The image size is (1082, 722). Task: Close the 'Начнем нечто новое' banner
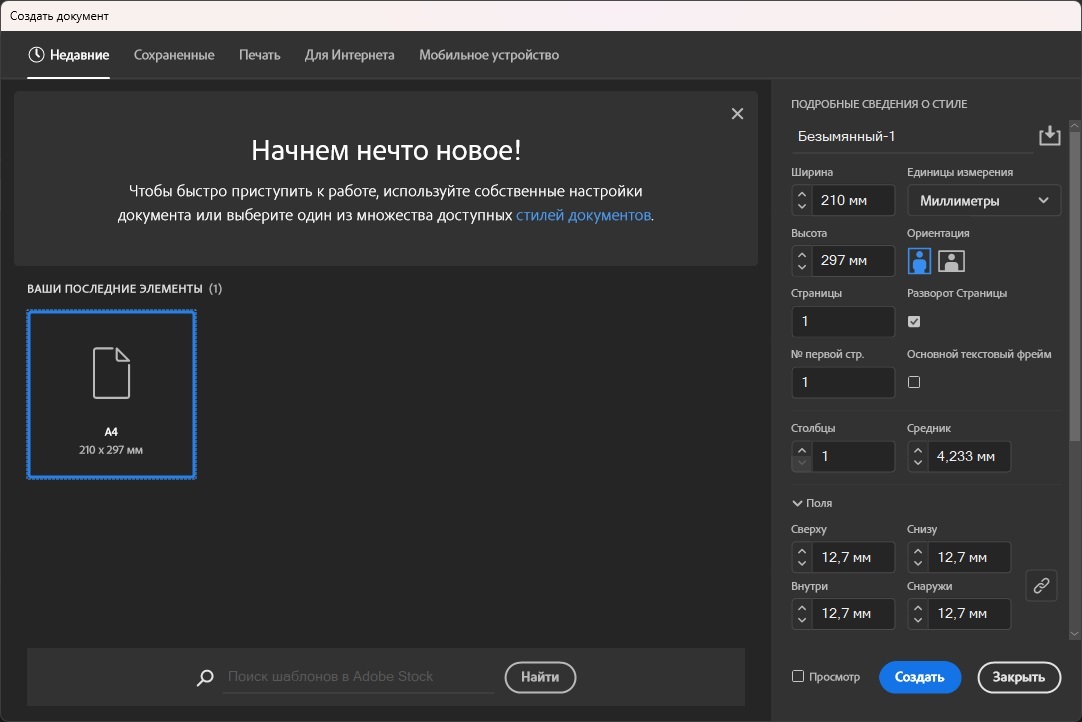(x=737, y=114)
